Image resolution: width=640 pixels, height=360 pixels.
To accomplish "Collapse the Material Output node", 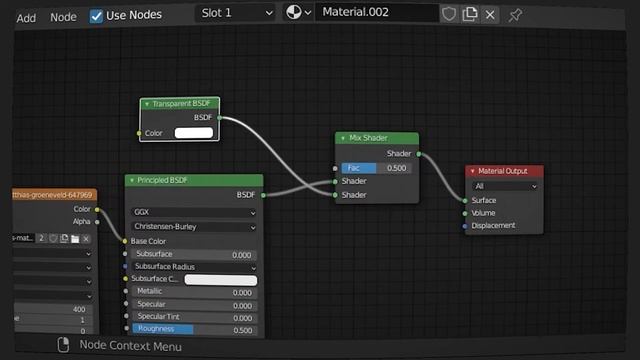I will pyautogui.click(x=473, y=171).
